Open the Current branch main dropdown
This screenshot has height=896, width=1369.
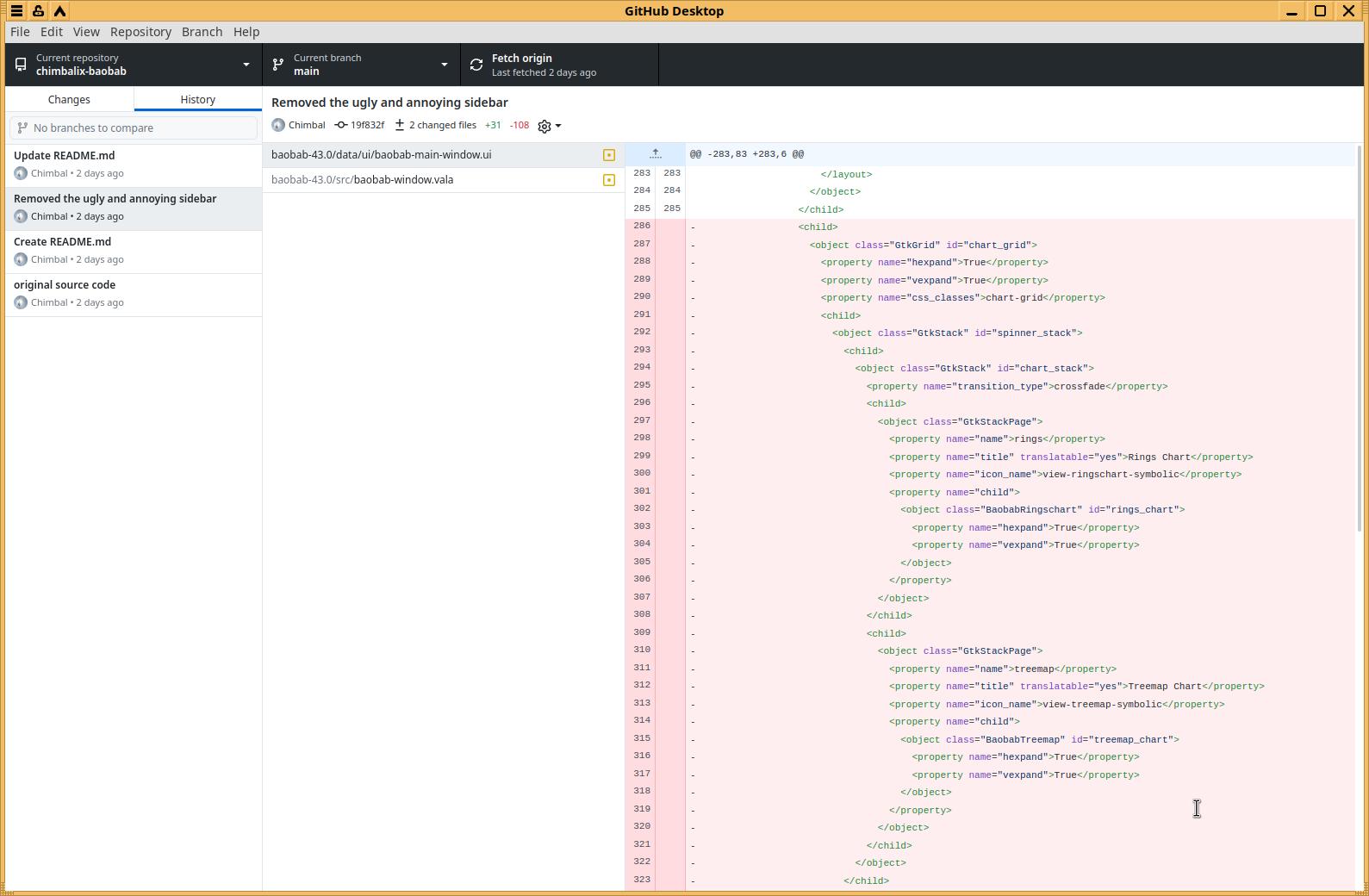point(361,65)
